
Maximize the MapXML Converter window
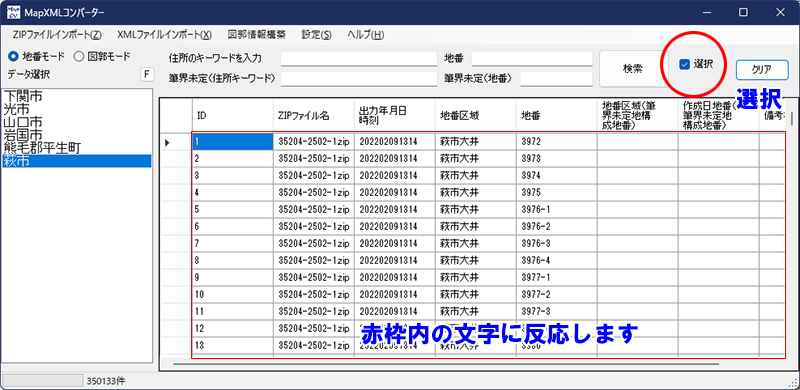tap(743, 12)
